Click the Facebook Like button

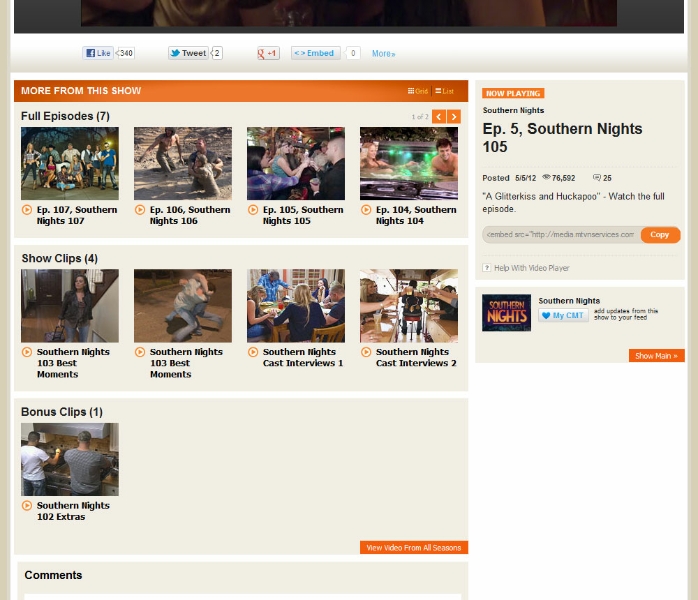click(98, 53)
